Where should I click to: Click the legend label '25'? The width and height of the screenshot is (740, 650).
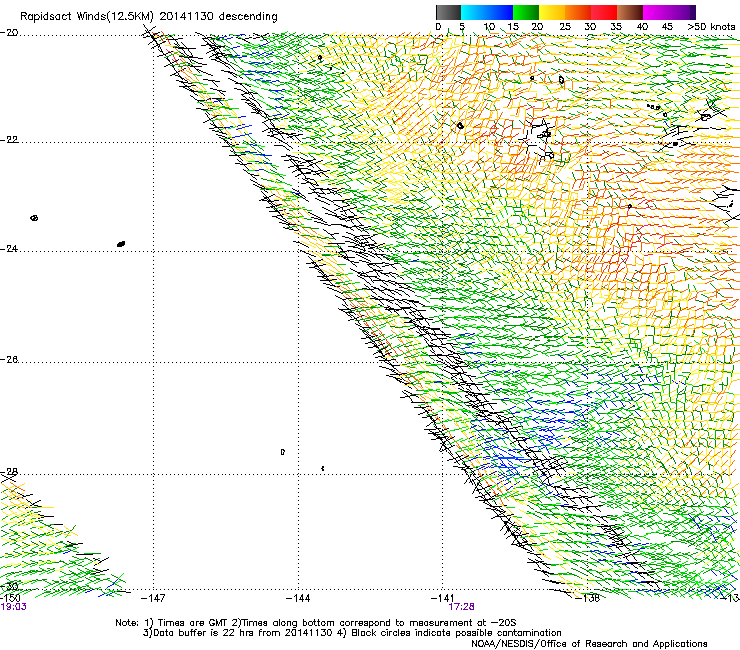[565, 27]
